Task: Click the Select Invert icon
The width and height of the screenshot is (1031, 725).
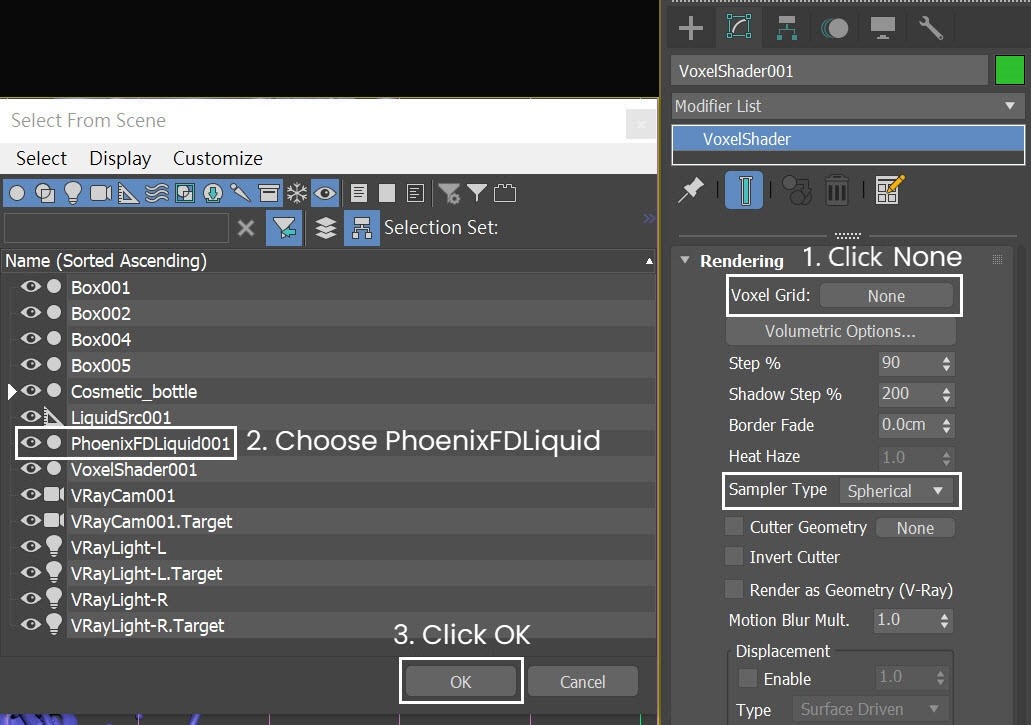Action: coord(415,193)
